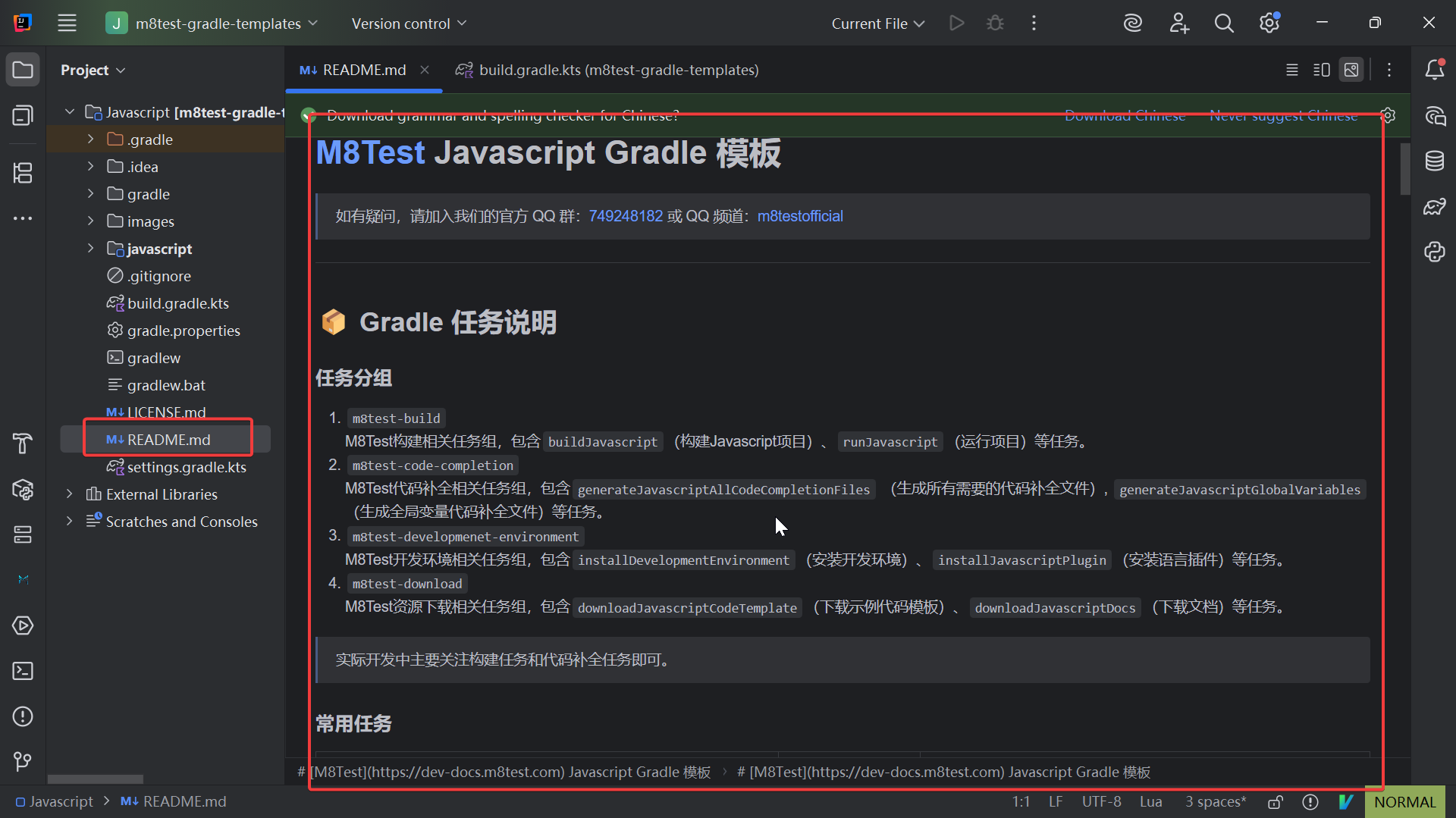This screenshot has height=818, width=1456.
Task: Open the hamburger main menu
Action: 67,23
